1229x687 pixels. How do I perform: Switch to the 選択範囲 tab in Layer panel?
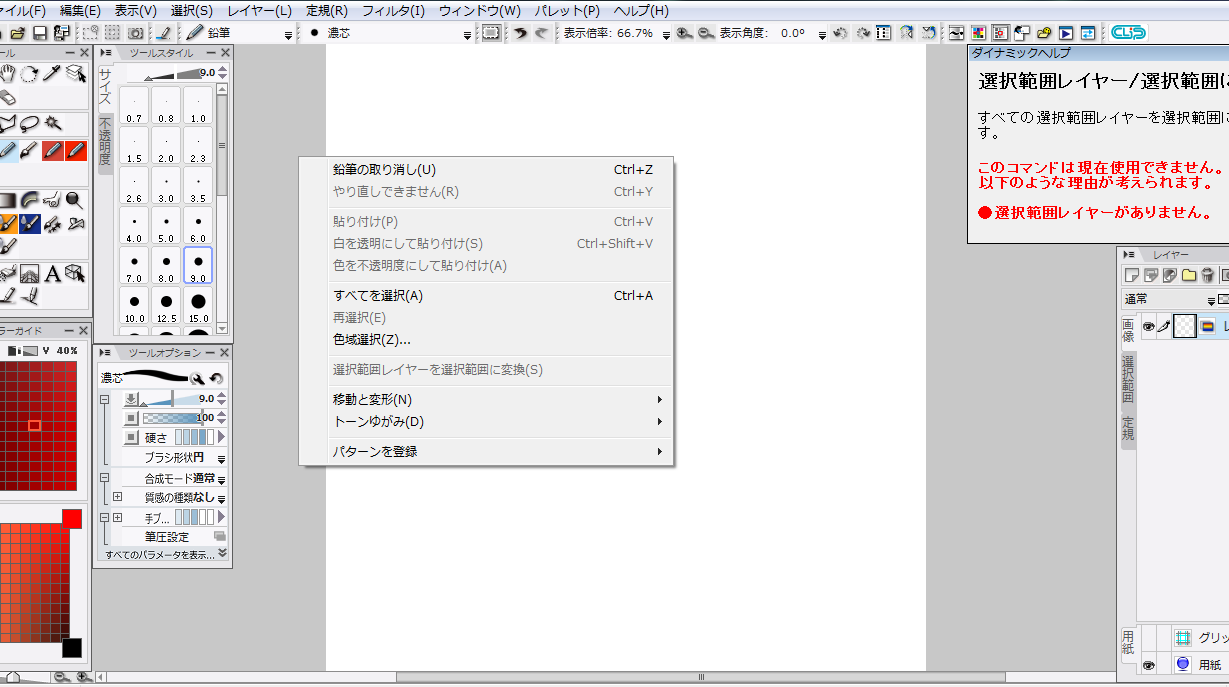1128,378
